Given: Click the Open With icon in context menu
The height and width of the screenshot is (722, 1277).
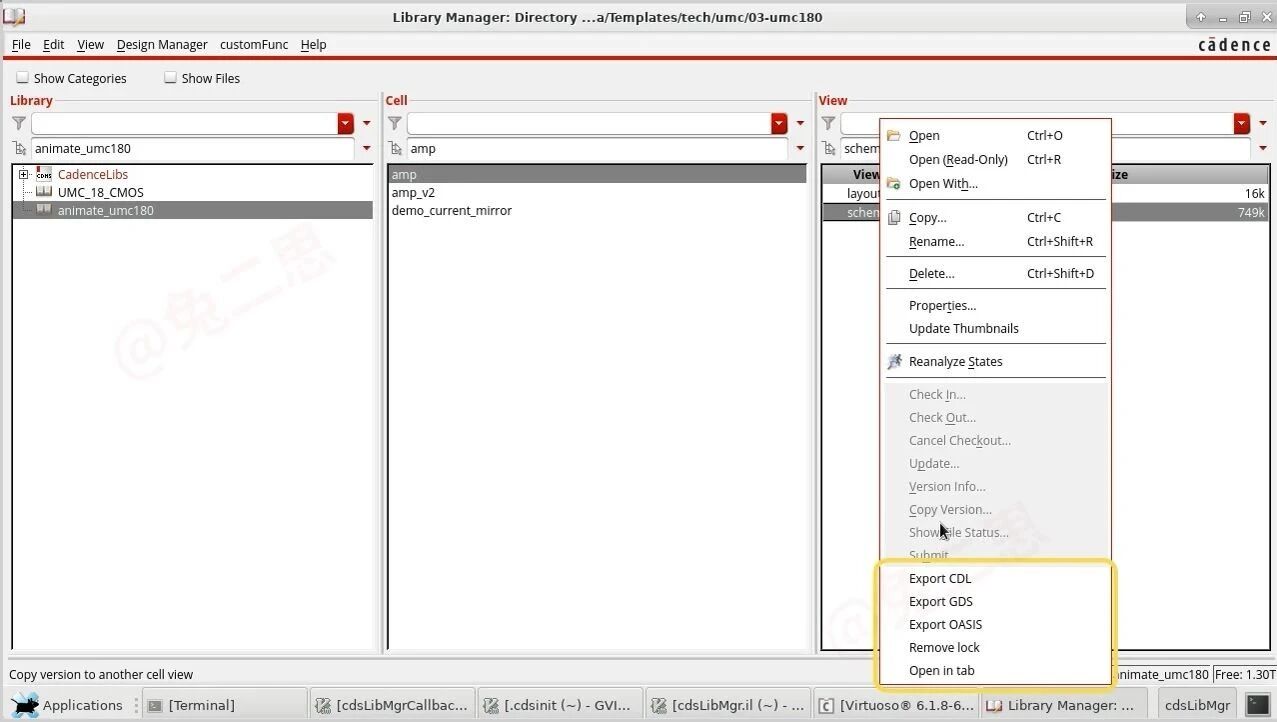Looking at the screenshot, I should pos(894,184).
